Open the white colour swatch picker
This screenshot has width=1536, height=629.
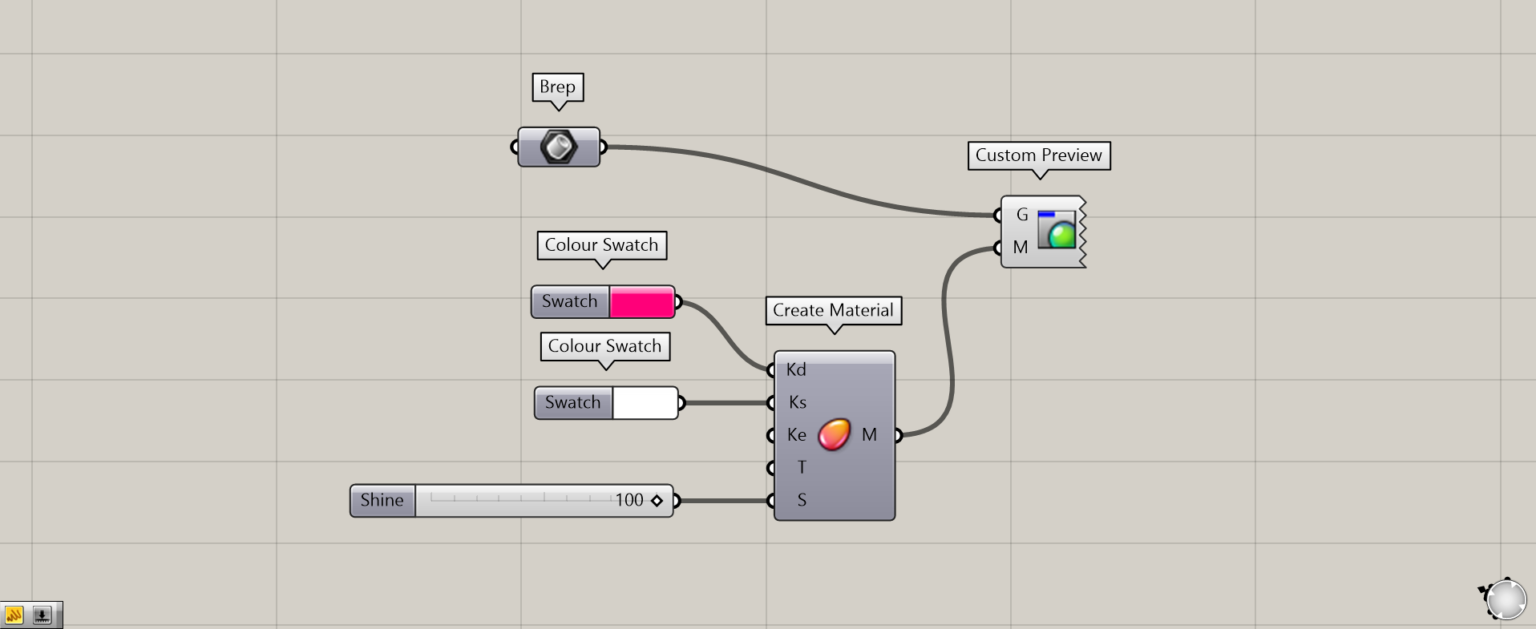pyautogui.click(x=644, y=403)
